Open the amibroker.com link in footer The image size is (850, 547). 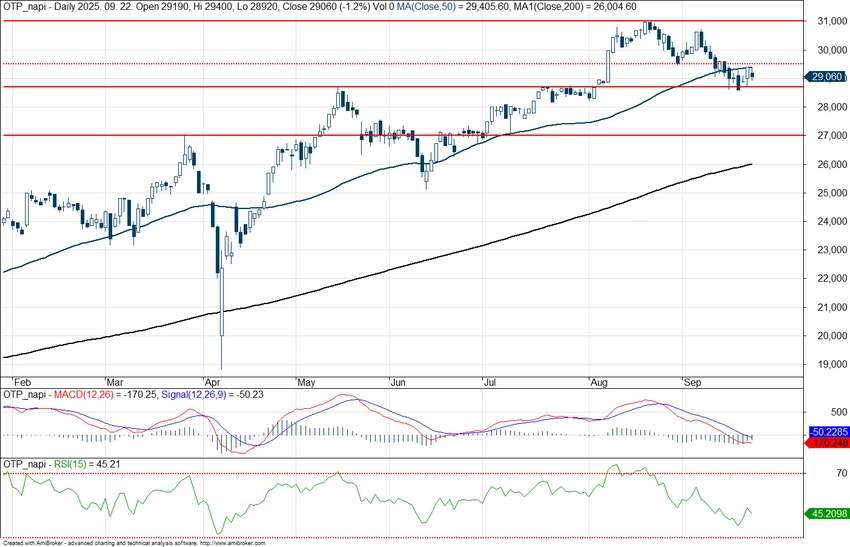pyautogui.click(x=233, y=543)
